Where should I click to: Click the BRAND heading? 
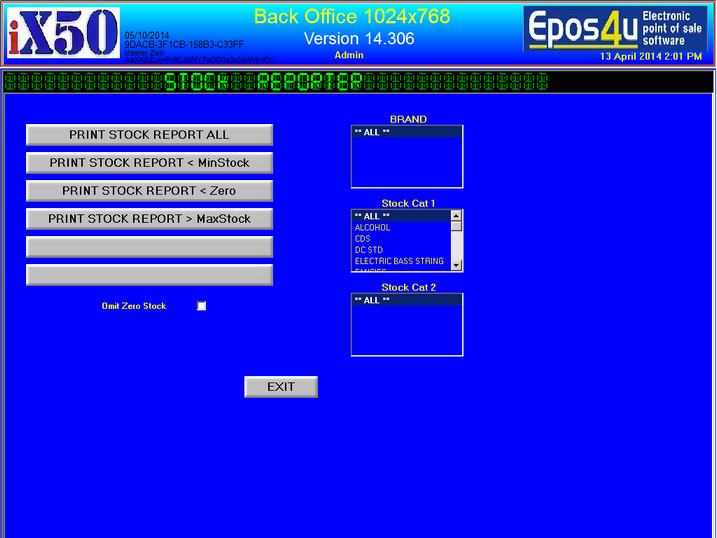408,119
